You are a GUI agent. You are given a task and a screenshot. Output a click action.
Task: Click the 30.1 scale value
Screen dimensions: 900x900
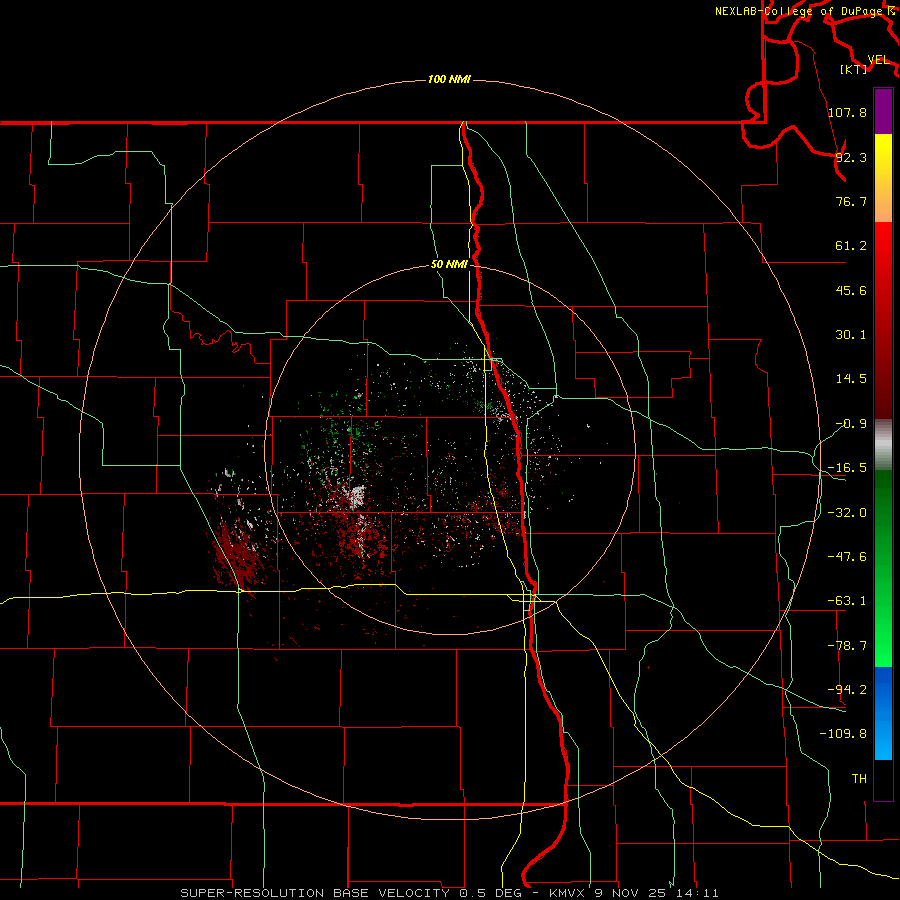pos(851,335)
